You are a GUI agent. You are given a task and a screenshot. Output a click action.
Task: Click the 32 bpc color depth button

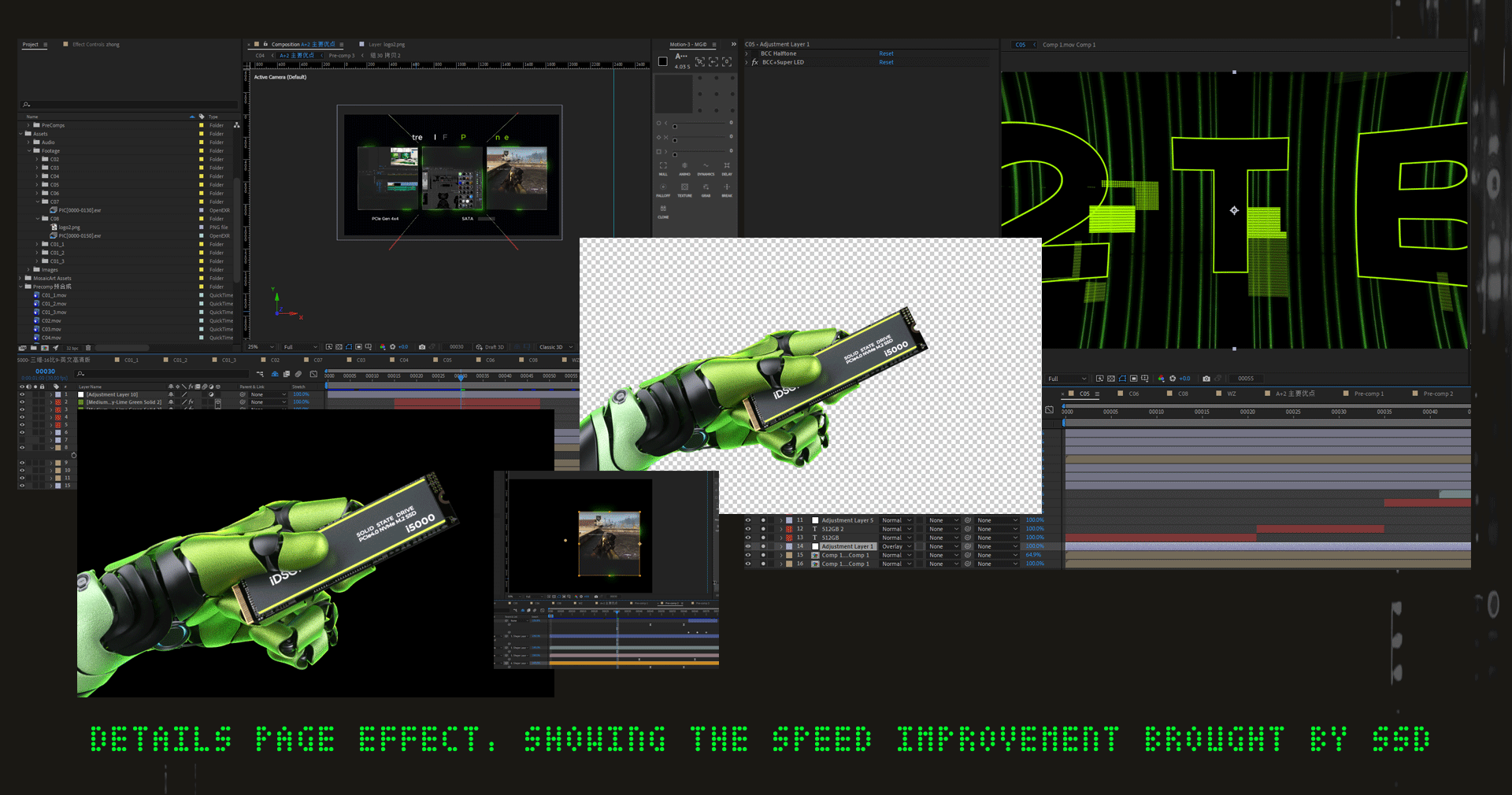tap(72, 347)
